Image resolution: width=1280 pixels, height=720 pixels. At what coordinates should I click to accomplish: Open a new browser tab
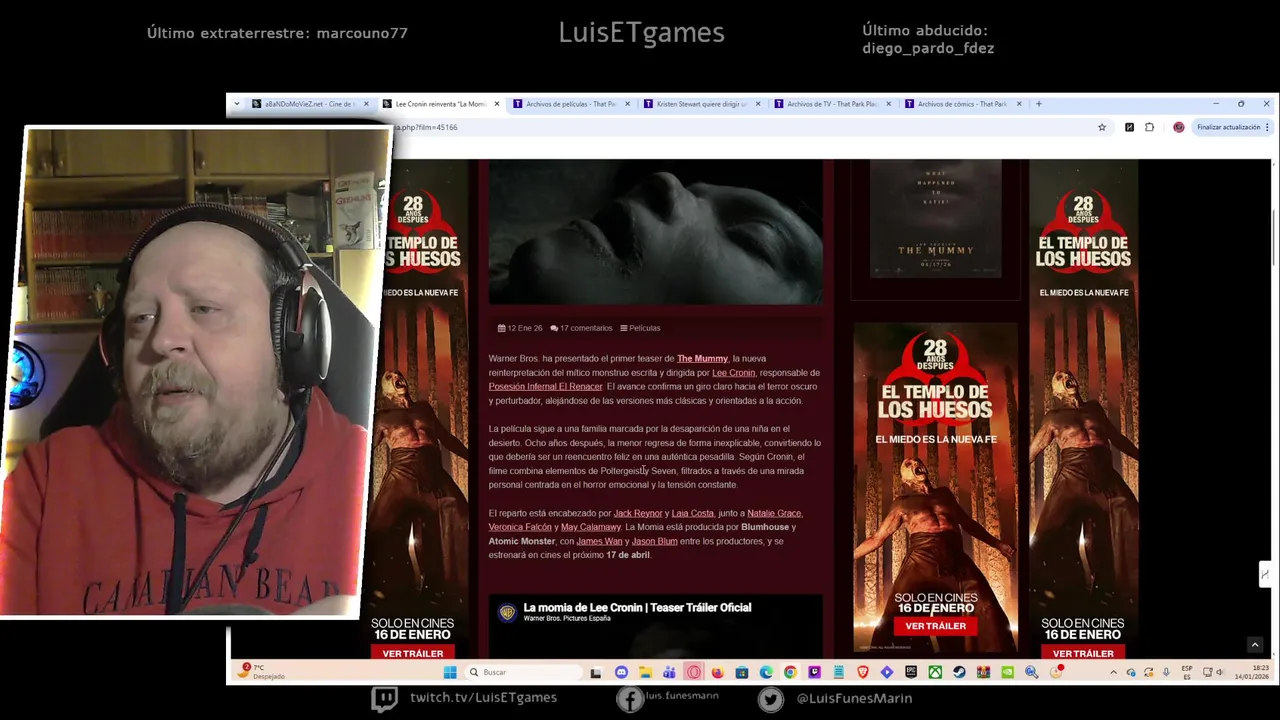coord(1038,104)
